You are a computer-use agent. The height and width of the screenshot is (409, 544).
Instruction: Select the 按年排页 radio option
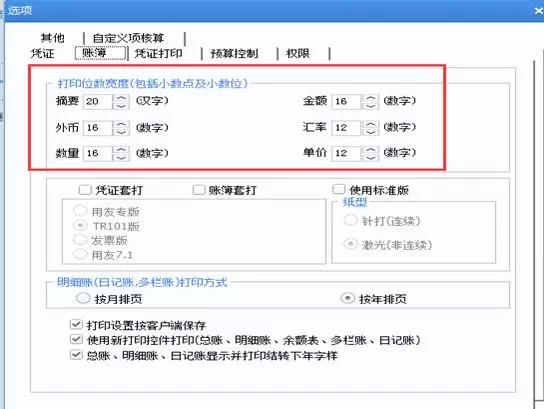[x=348, y=298]
